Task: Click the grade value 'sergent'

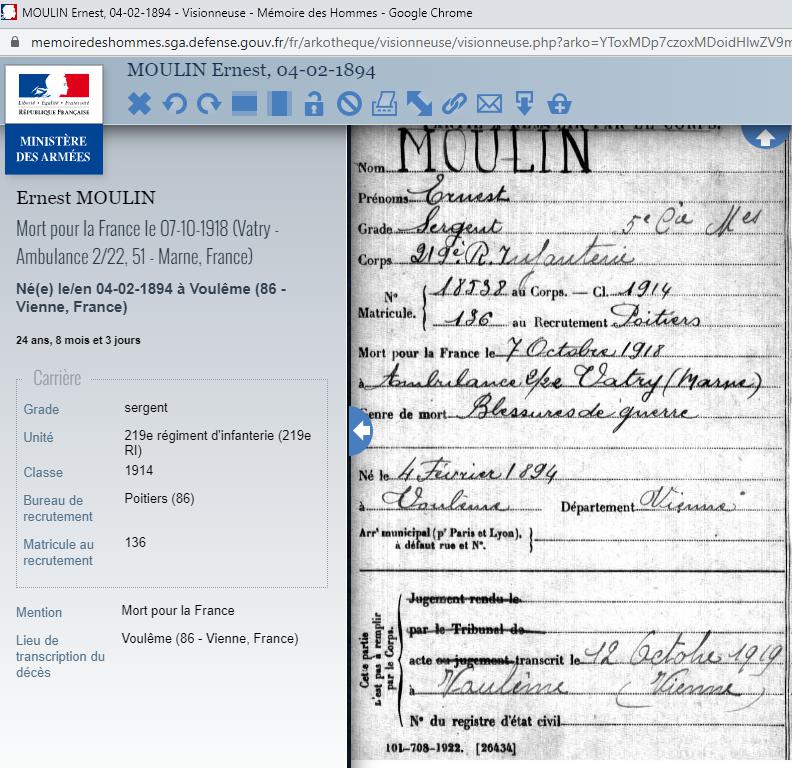Action: point(146,408)
